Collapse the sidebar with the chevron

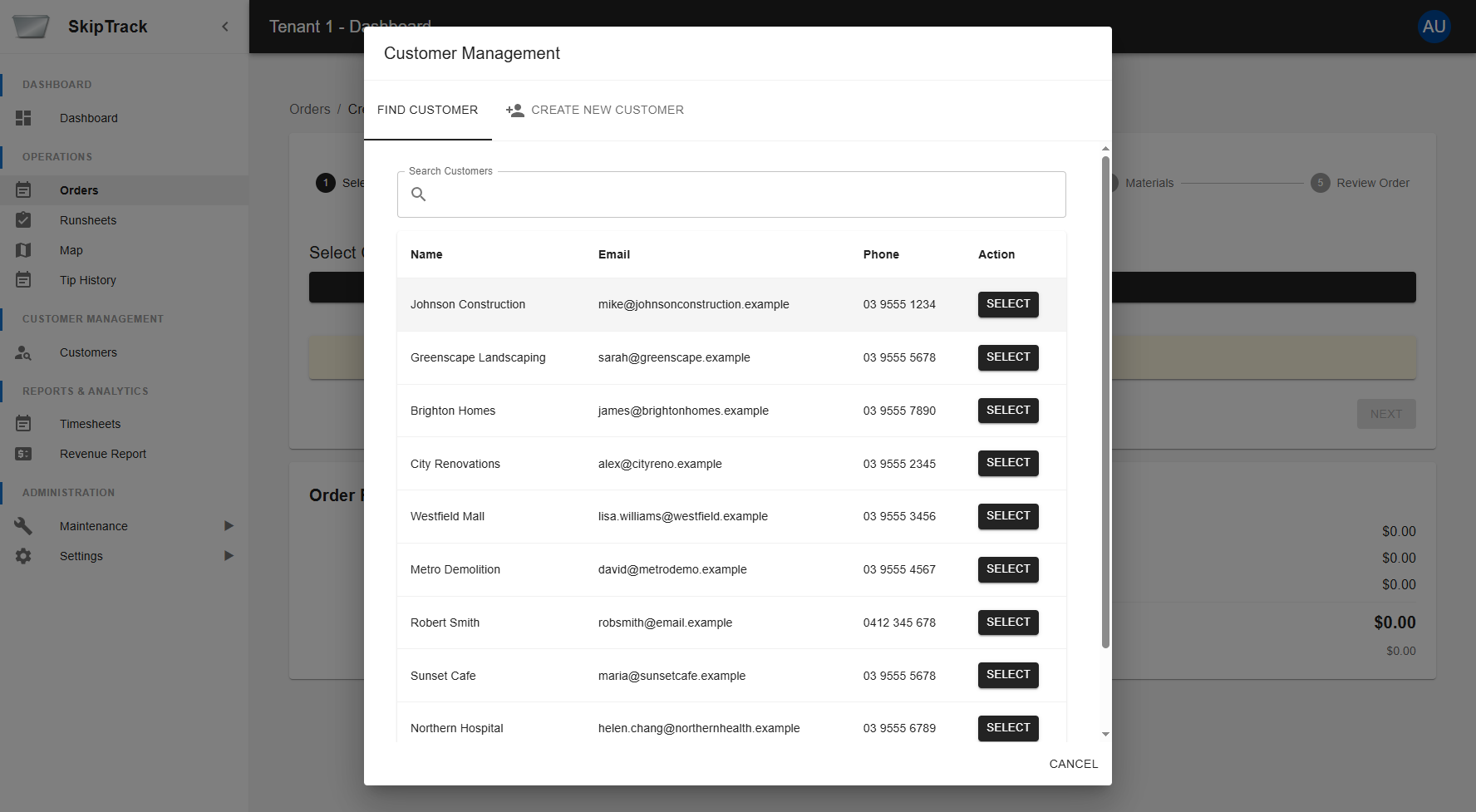tap(224, 26)
